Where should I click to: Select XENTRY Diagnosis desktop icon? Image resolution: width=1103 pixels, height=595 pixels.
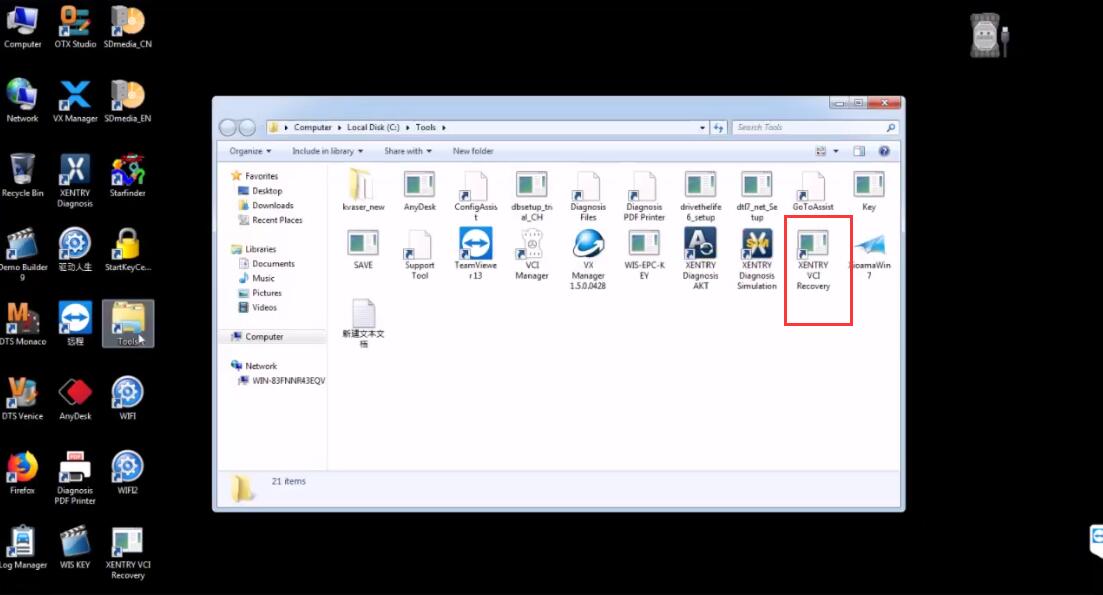click(x=75, y=181)
